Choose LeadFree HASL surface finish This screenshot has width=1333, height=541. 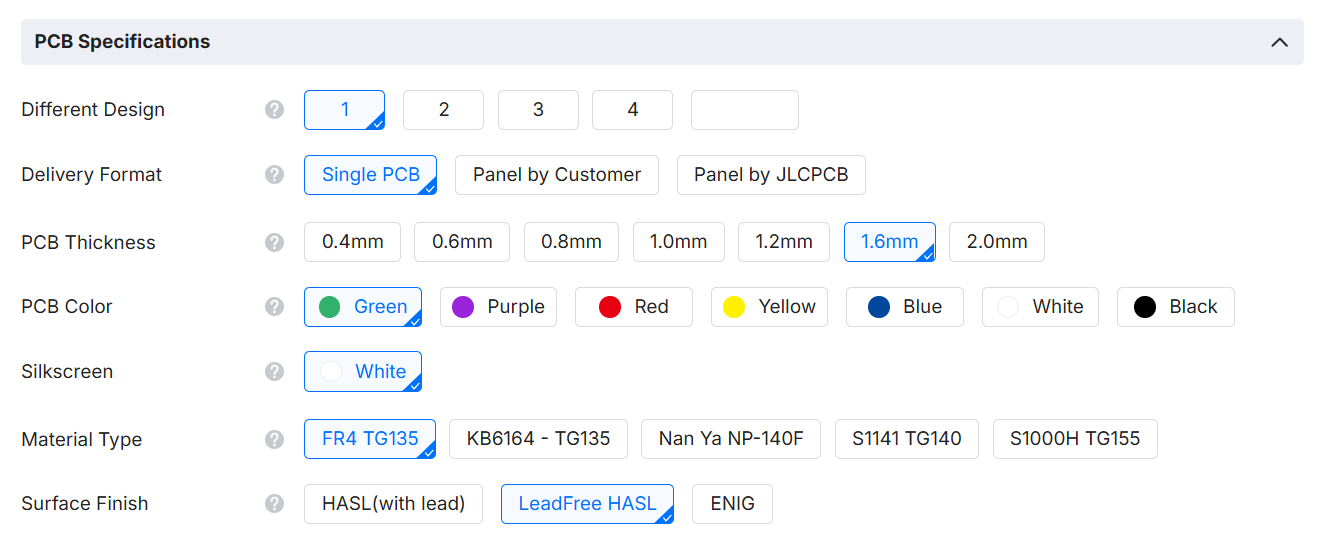pyautogui.click(x=587, y=504)
